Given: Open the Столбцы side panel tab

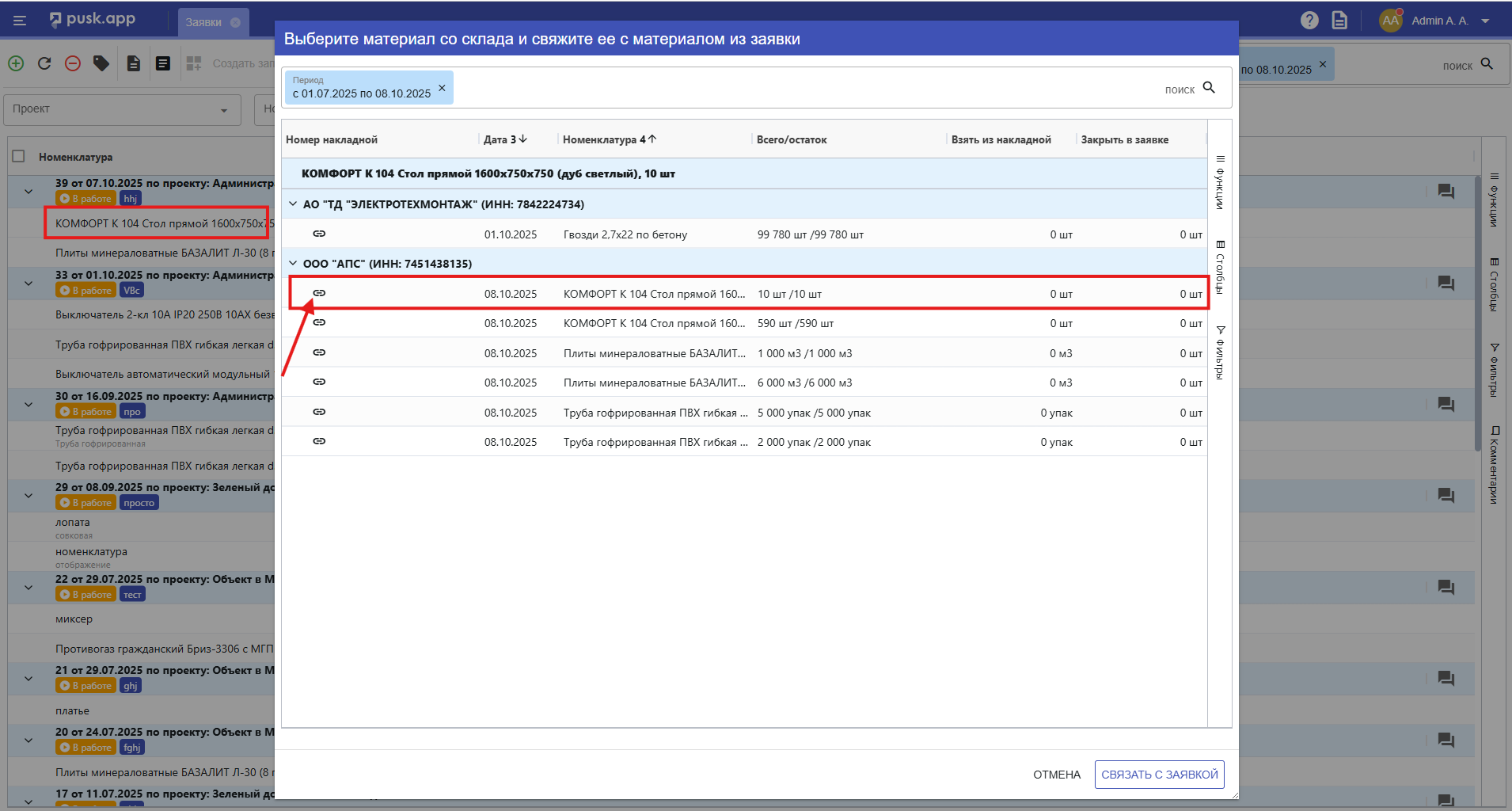Looking at the screenshot, I should [1220, 267].
